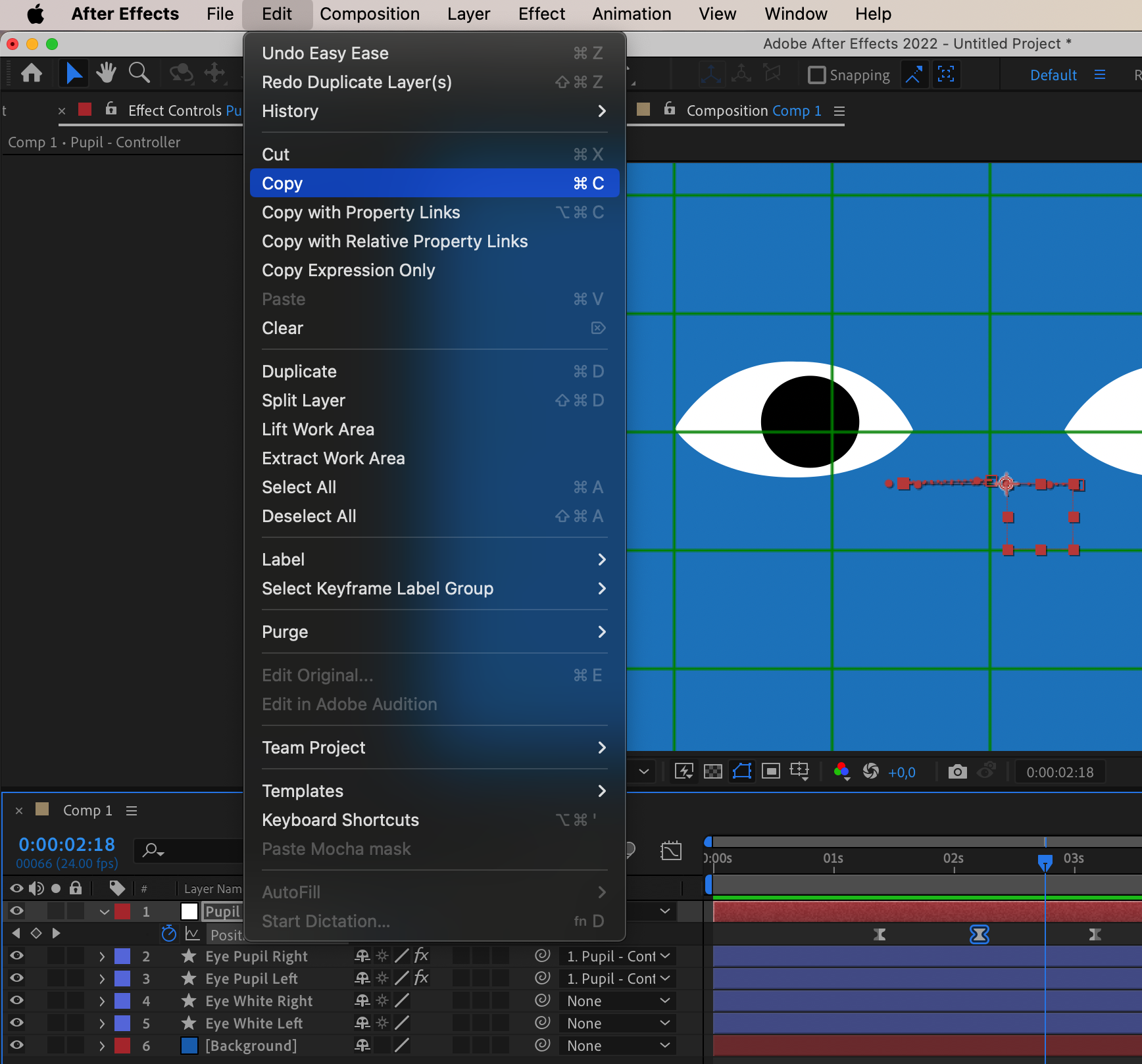Screen dimensions: 1142x1064
Task: Toggle Effect Controls panel lock icon
Action: (111, 109)
